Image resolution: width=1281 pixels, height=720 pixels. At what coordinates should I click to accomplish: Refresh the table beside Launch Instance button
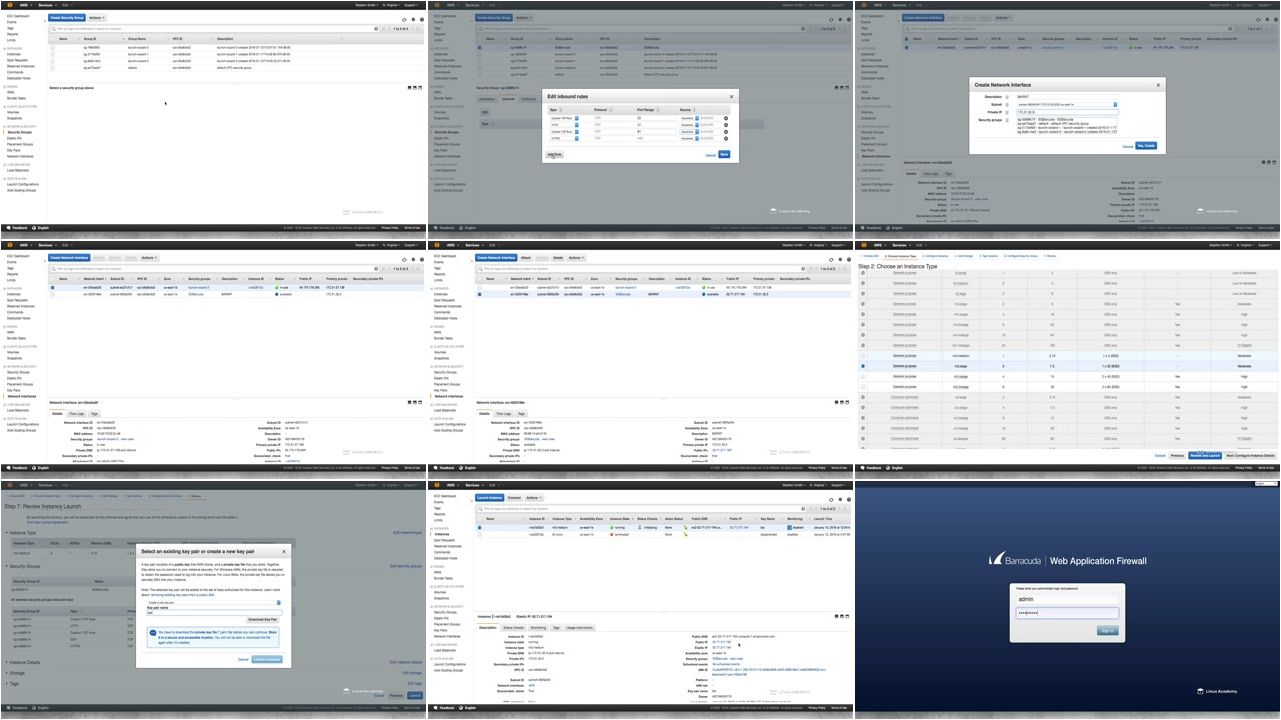coord(831,500)
